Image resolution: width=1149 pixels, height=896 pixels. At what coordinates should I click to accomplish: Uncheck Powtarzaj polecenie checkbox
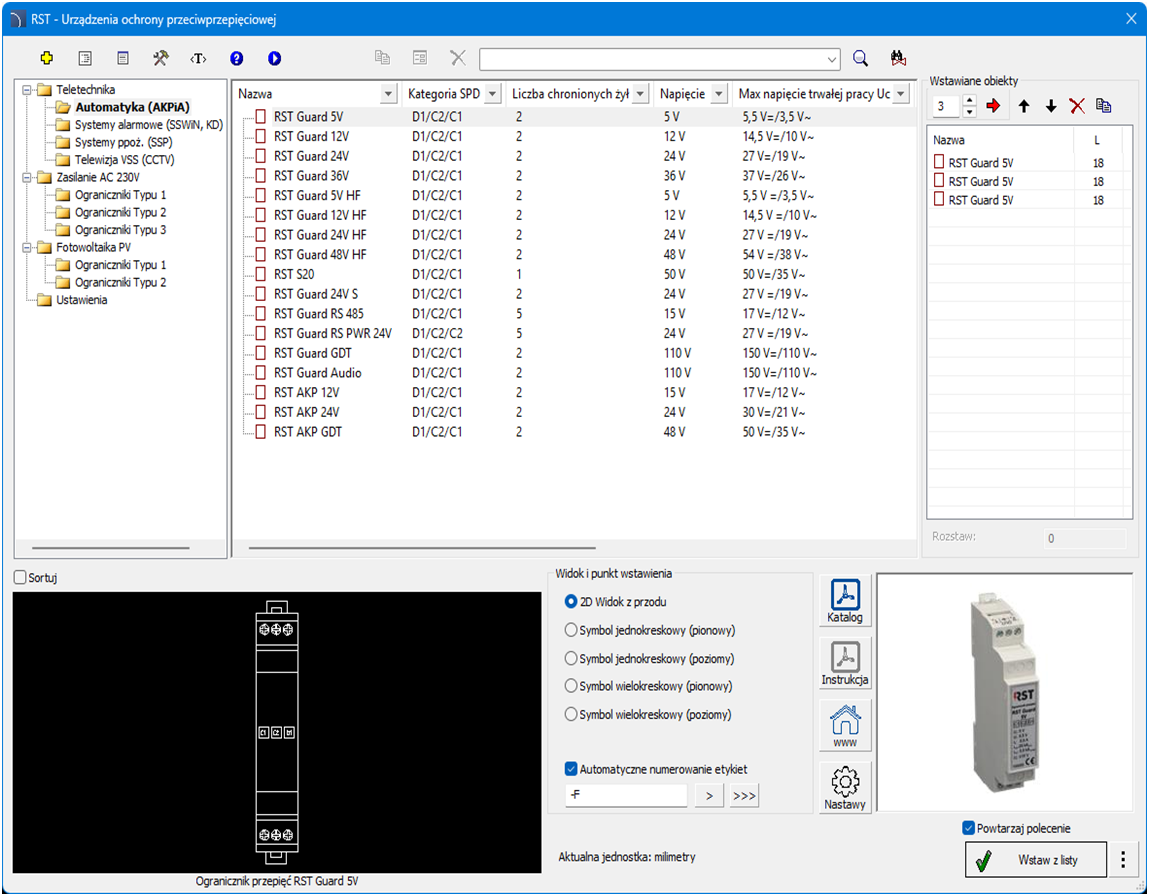coord(968,828)
